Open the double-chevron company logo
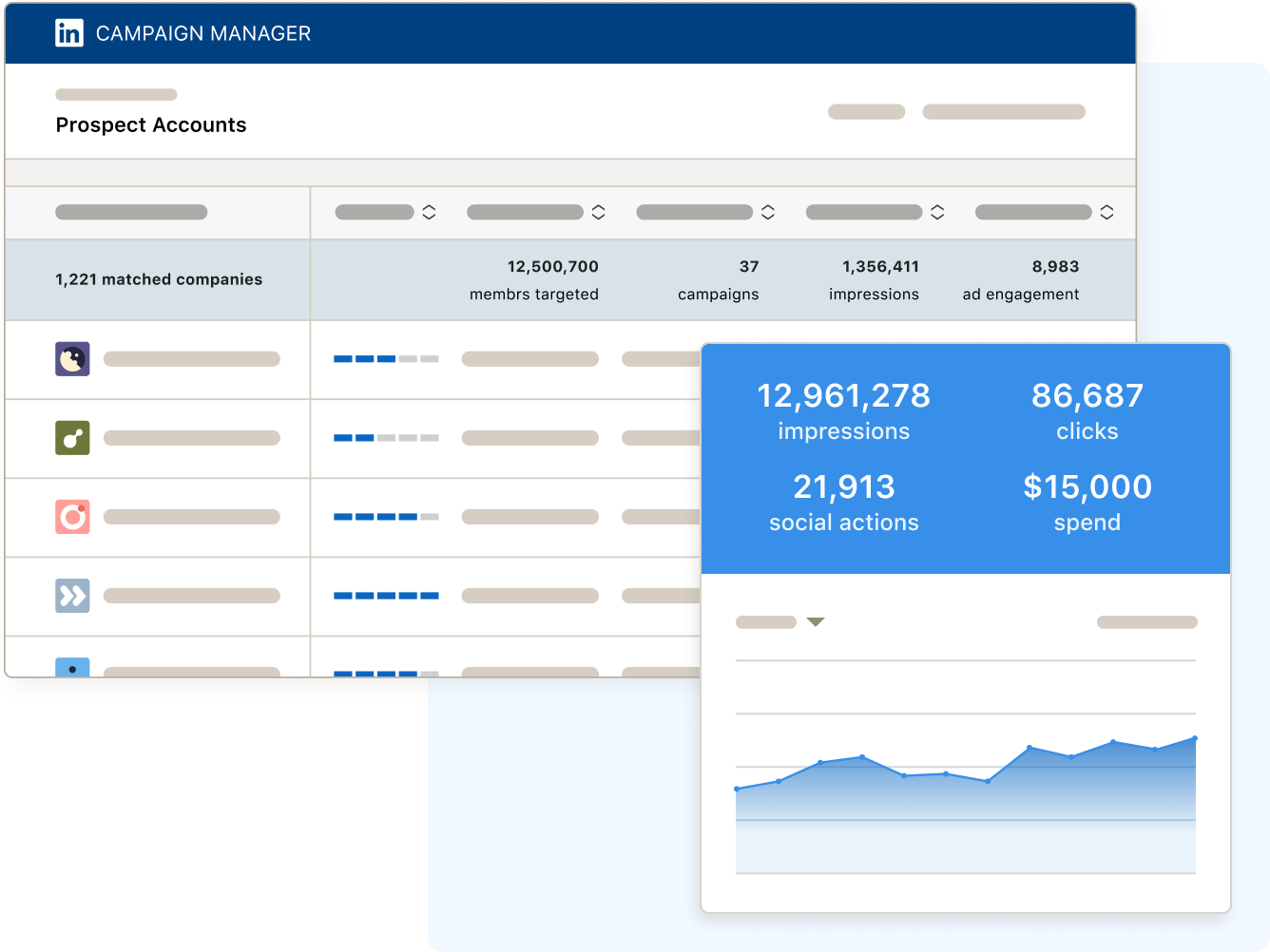 pyautogui.click(x=72, y=596)
